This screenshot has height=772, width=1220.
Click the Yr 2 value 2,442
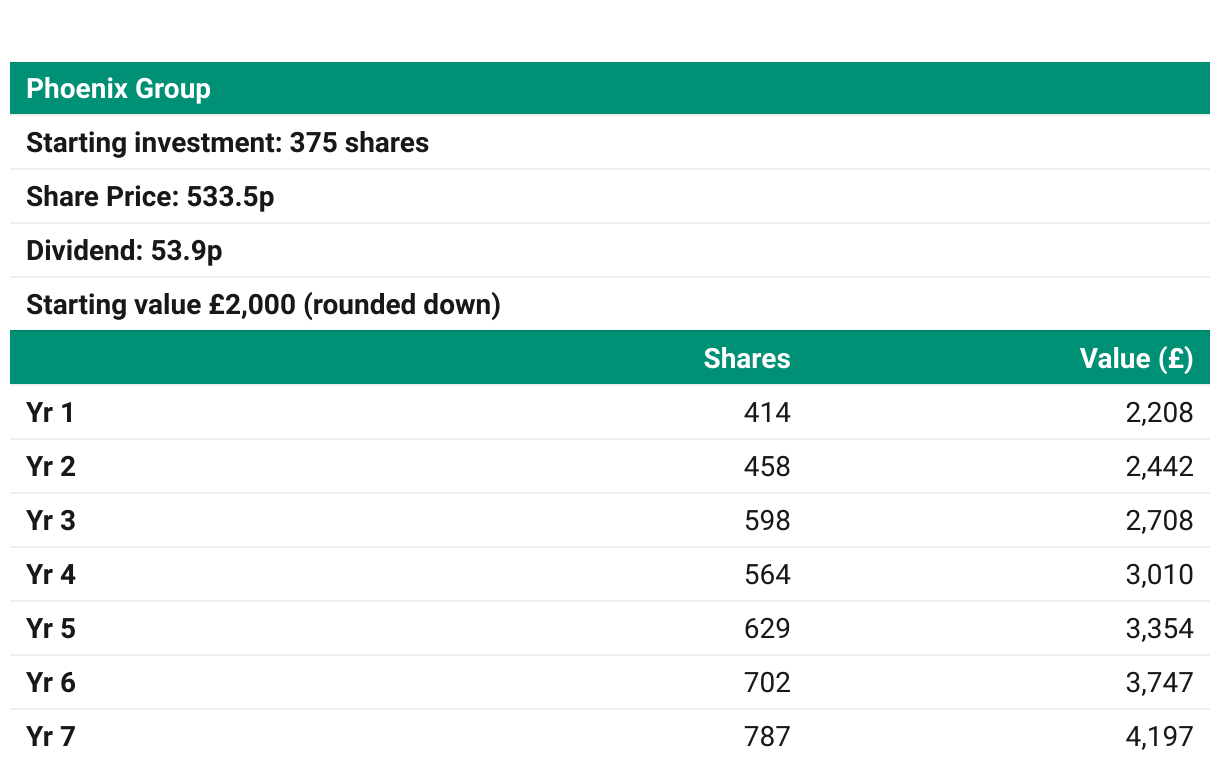[x=1159, y=466]
